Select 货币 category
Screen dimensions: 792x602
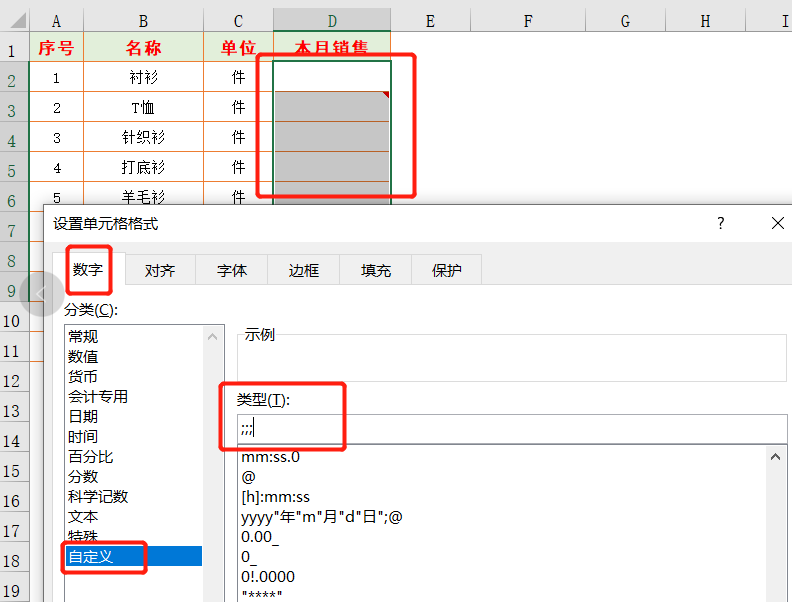pyautogui.click(x=134, y=376)
